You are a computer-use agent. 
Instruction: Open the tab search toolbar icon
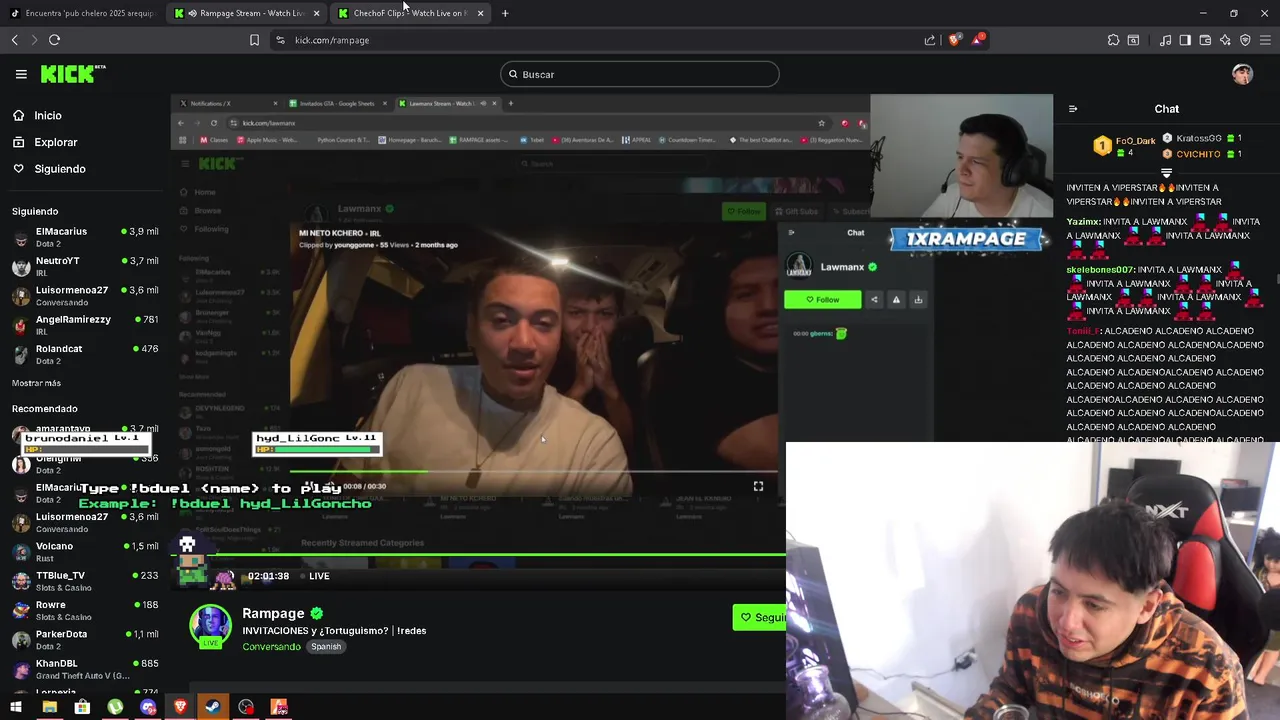coord(1133,40)
